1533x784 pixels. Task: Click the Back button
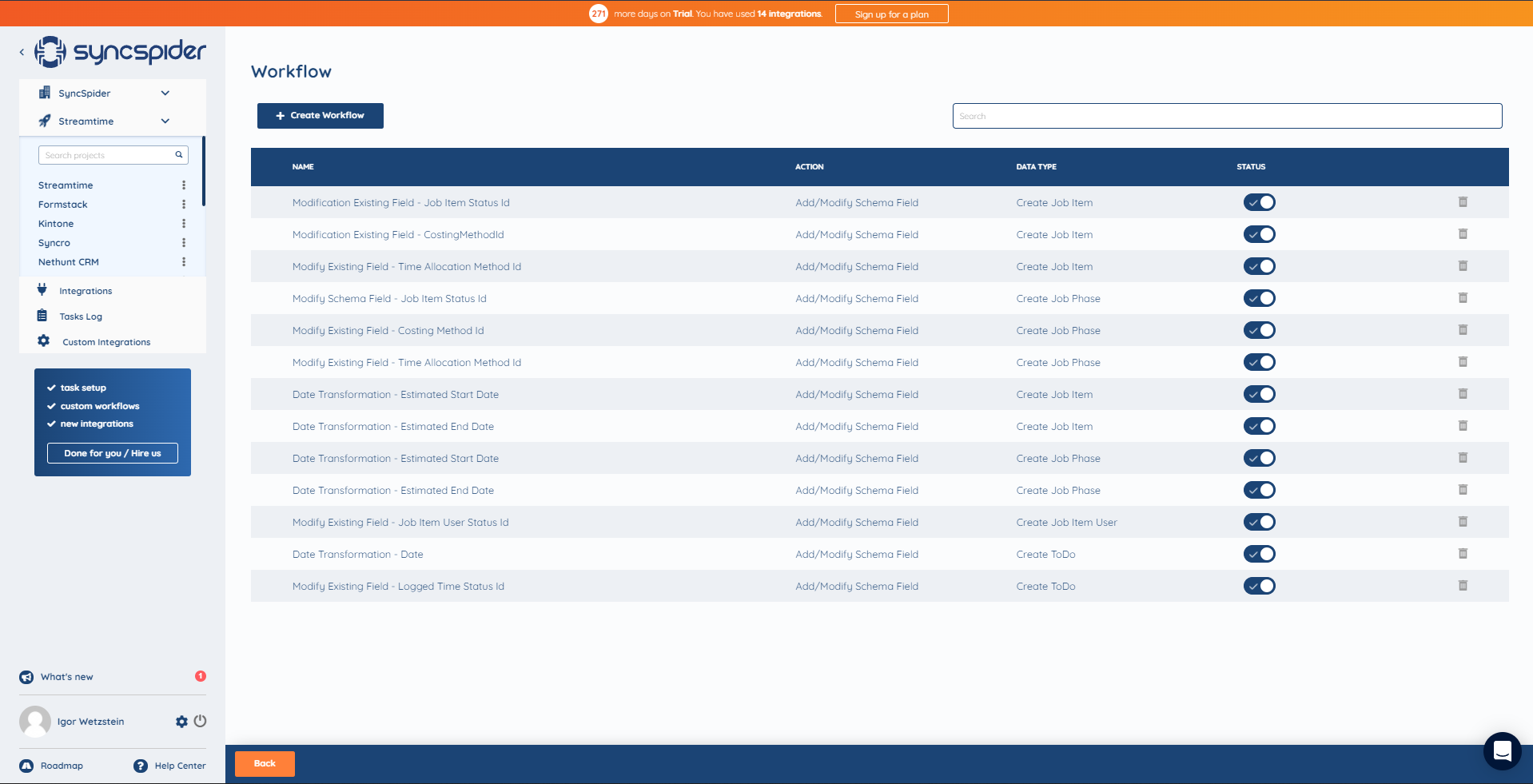coord(265,764)
